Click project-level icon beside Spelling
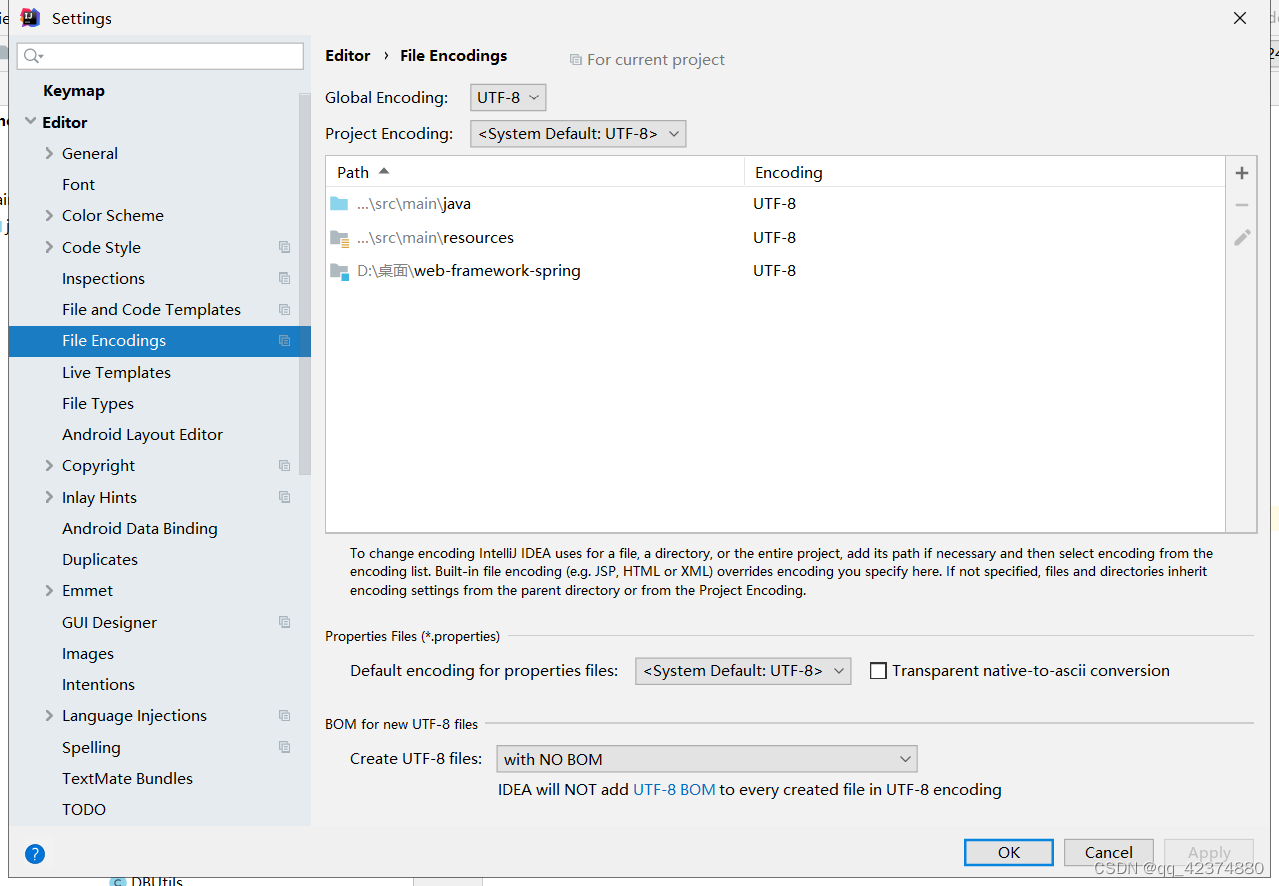 (x=285, y=747)
